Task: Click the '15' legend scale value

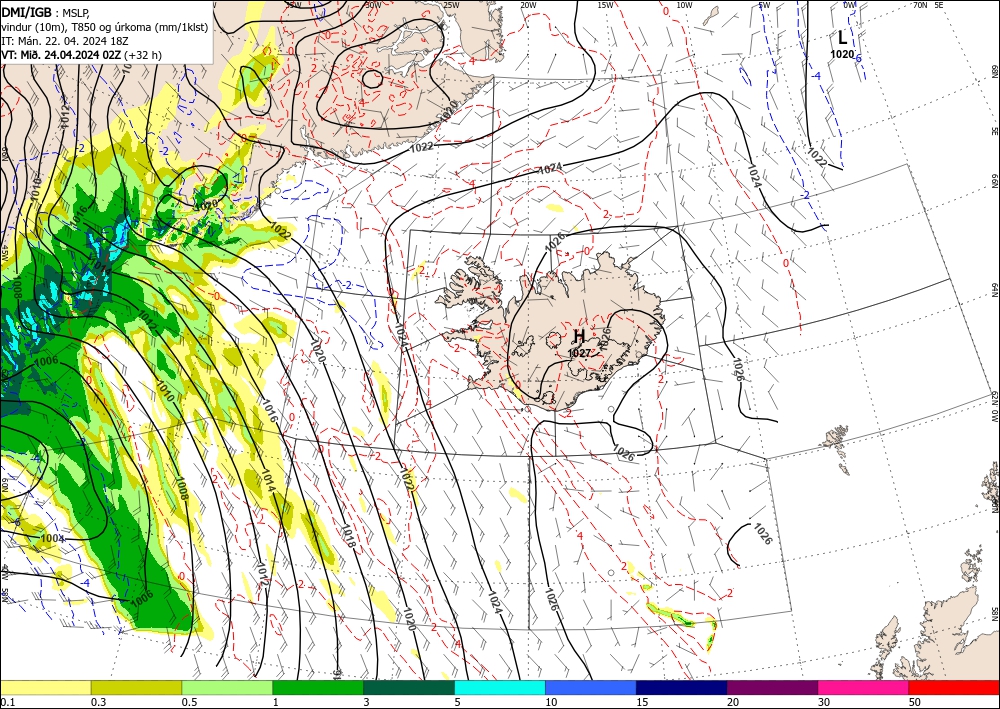Action: [x=642, y=702]
